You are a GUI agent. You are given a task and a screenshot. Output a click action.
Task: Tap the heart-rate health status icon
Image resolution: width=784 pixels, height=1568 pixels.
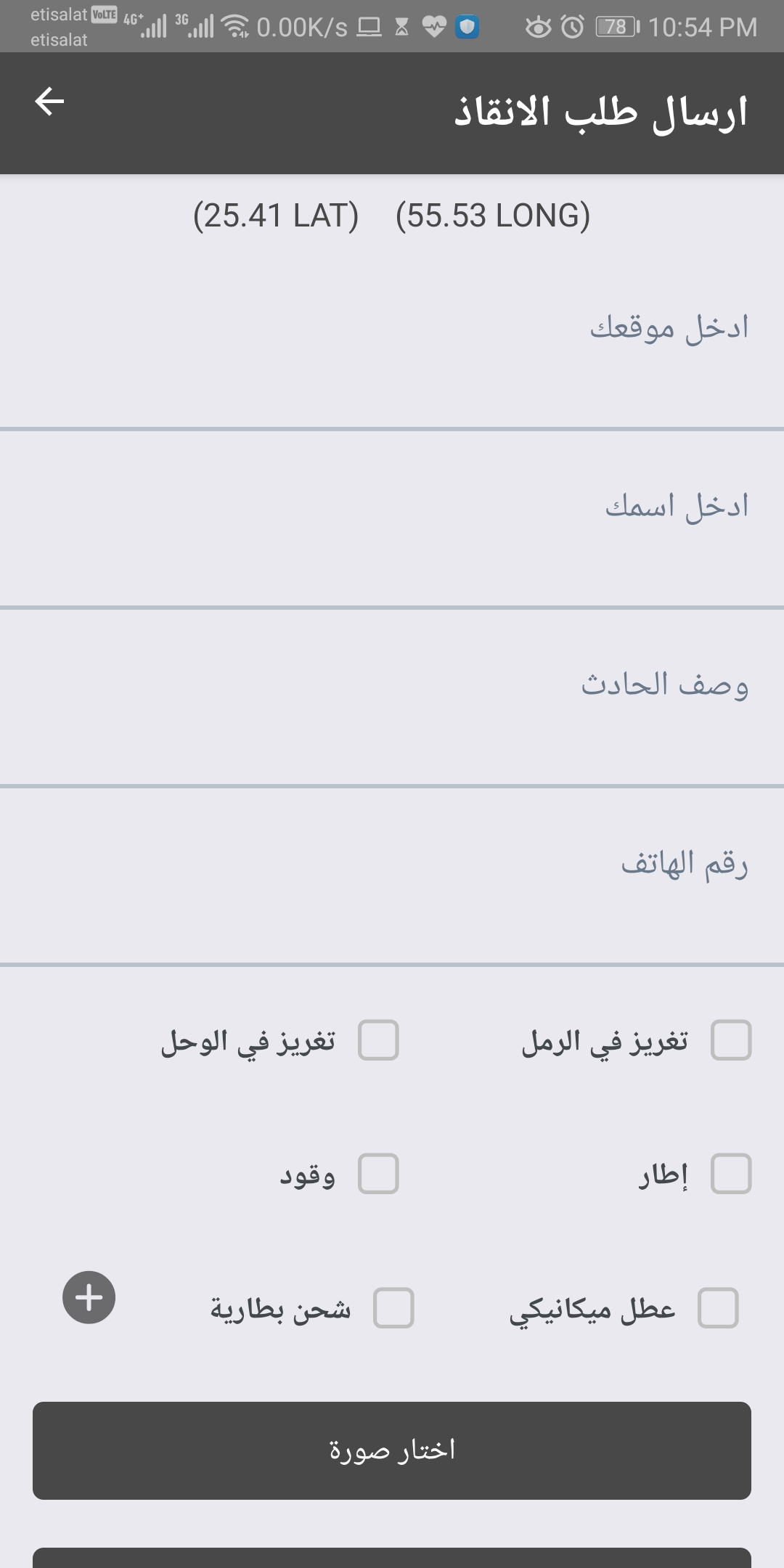pyautogui.click(x=434, y=28)
